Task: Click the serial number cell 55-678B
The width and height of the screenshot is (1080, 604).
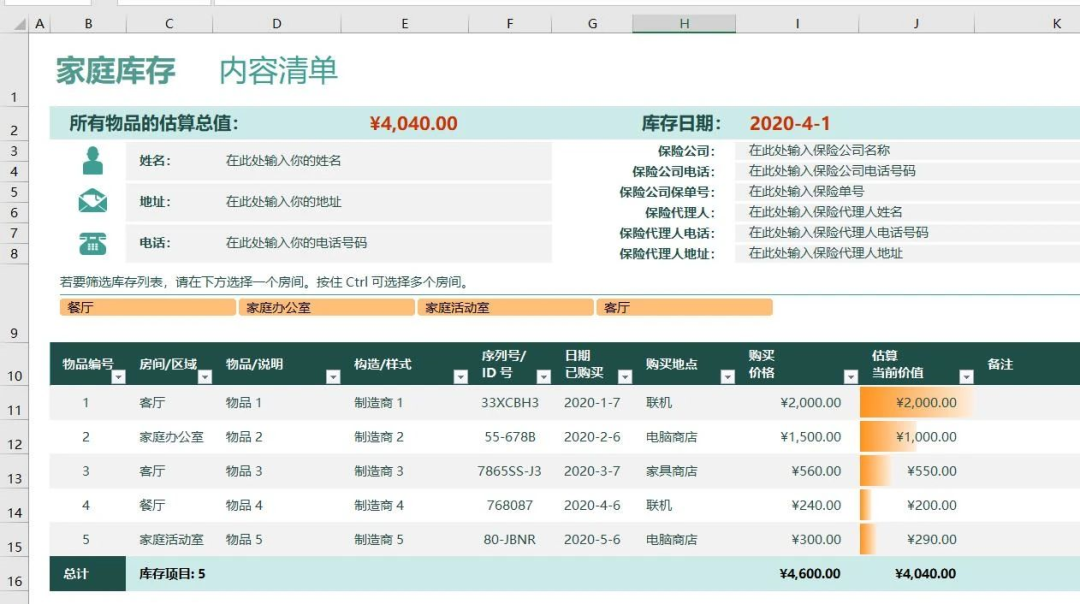Action: (x=510, y=437)
